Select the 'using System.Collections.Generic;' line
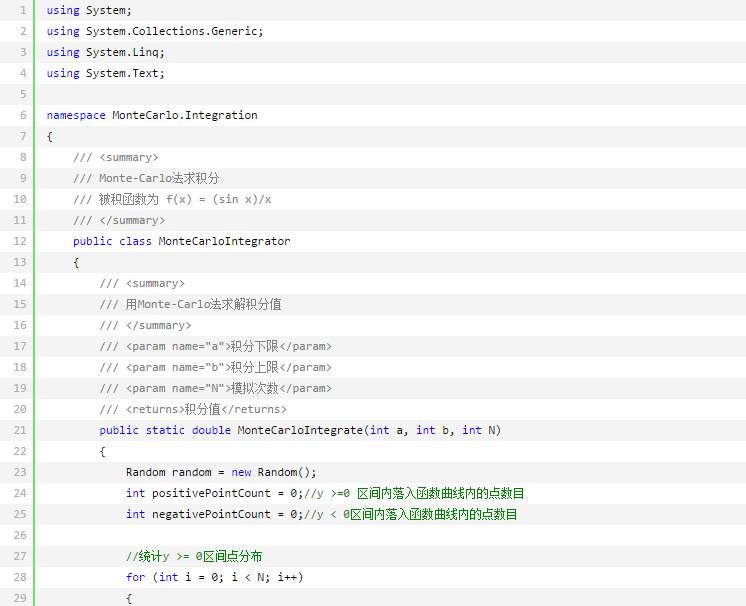The image size is (746, 606). pos(155,31)
